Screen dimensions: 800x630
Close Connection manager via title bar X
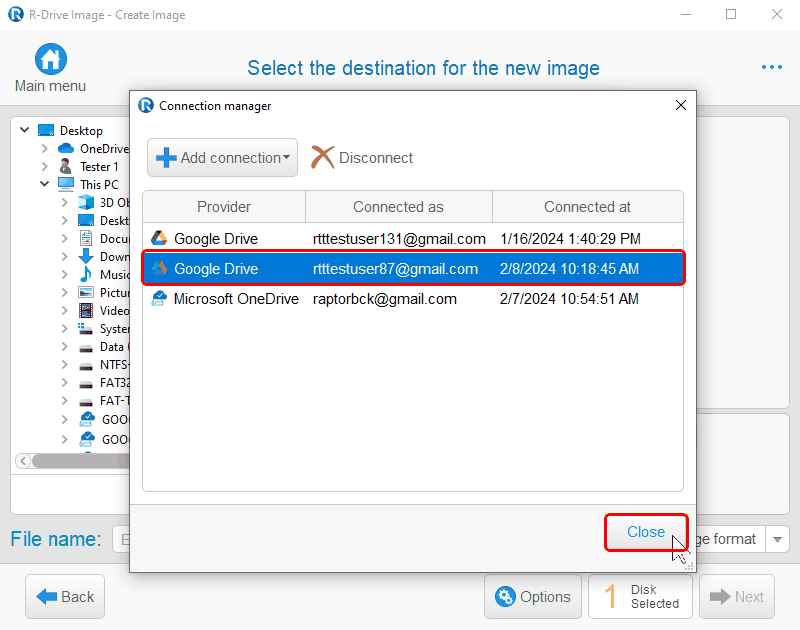click(681, 105)
